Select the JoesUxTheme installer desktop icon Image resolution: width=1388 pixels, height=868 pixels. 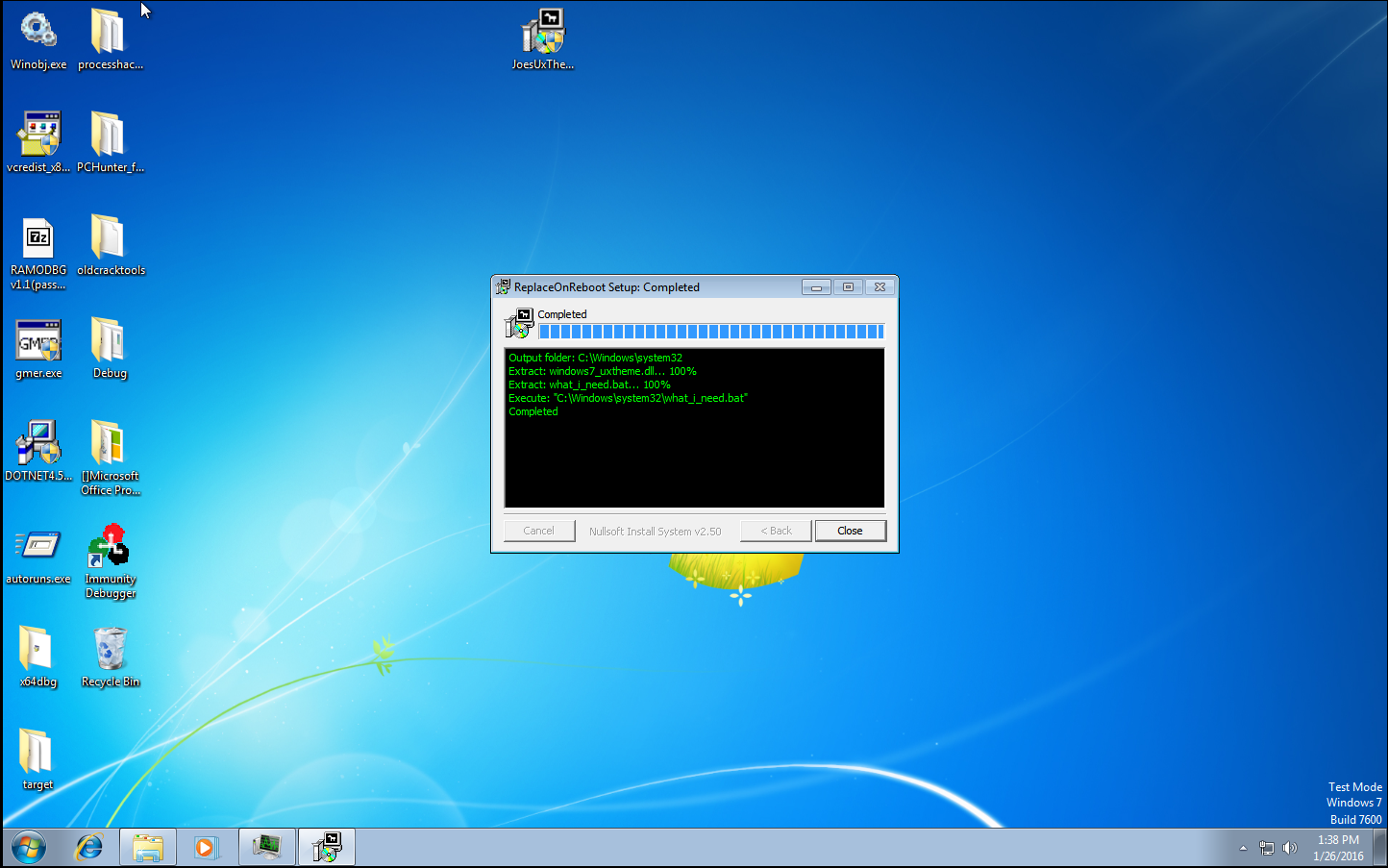(543, 40)
